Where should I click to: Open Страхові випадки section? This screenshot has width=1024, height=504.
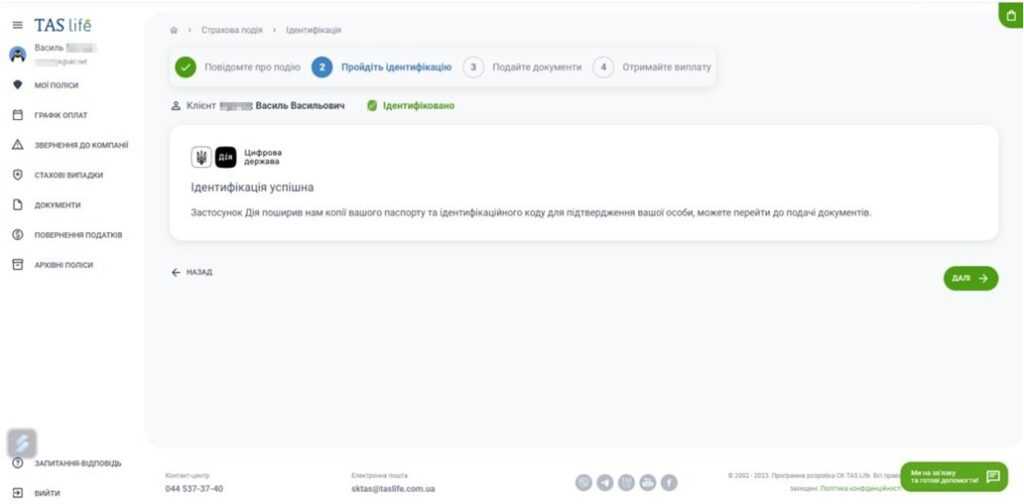click(x=68, y=175)
